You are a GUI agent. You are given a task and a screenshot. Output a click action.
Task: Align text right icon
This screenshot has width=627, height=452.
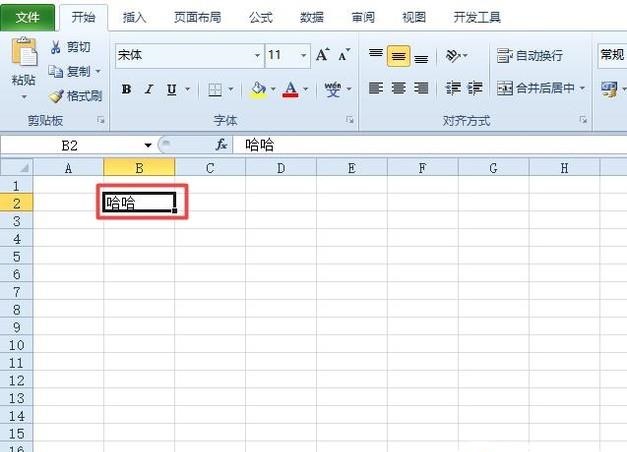pyautogui.click(x=421, y=88)
